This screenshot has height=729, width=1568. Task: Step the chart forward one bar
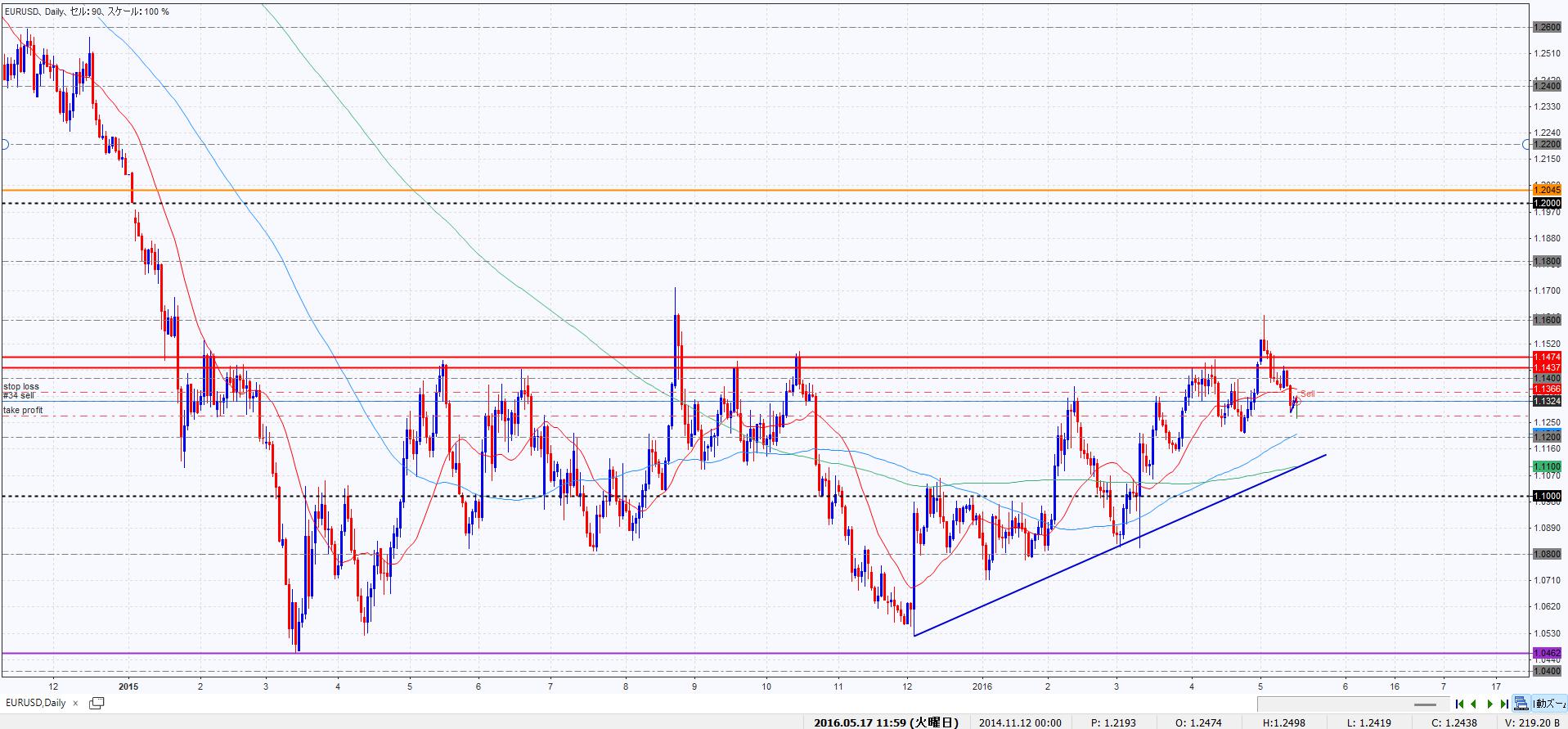pyautogui.click(x=1490, y=704)
